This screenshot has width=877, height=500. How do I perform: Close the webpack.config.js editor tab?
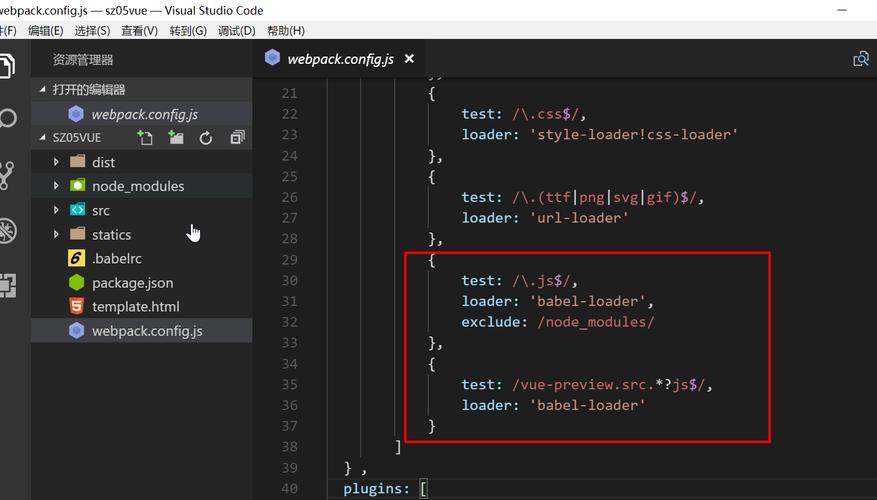click(x=409, y=58)
